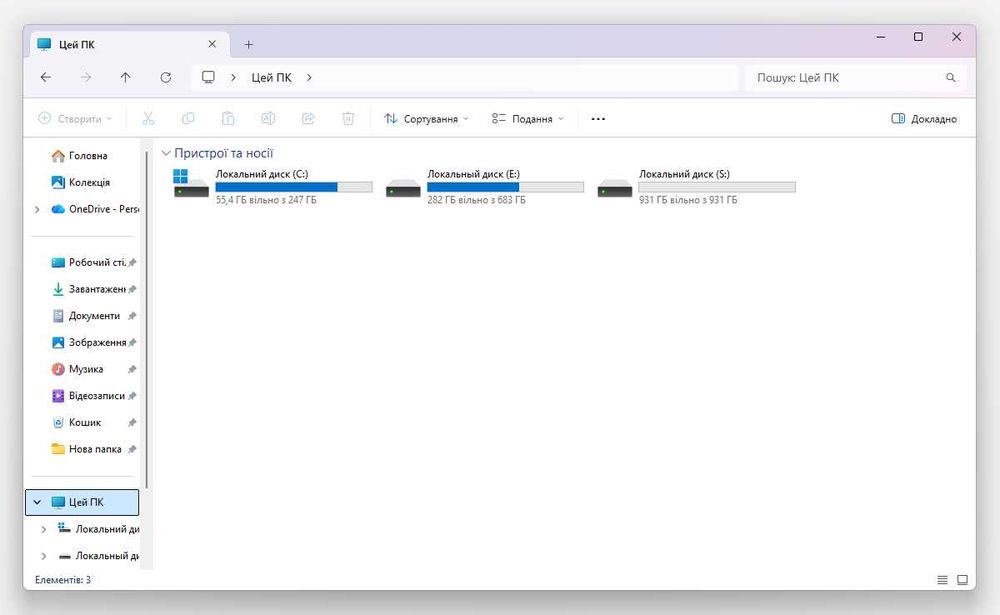The height and width of the screenshot is (615, 1000).
Task: Click text 282 ГБ вільно з 683 ГБ
Action: pyautogui.click(x=476, y=200)
